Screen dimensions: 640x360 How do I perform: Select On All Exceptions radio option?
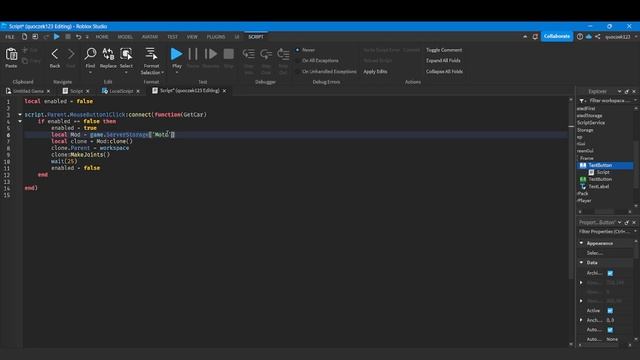coord(298,60)
